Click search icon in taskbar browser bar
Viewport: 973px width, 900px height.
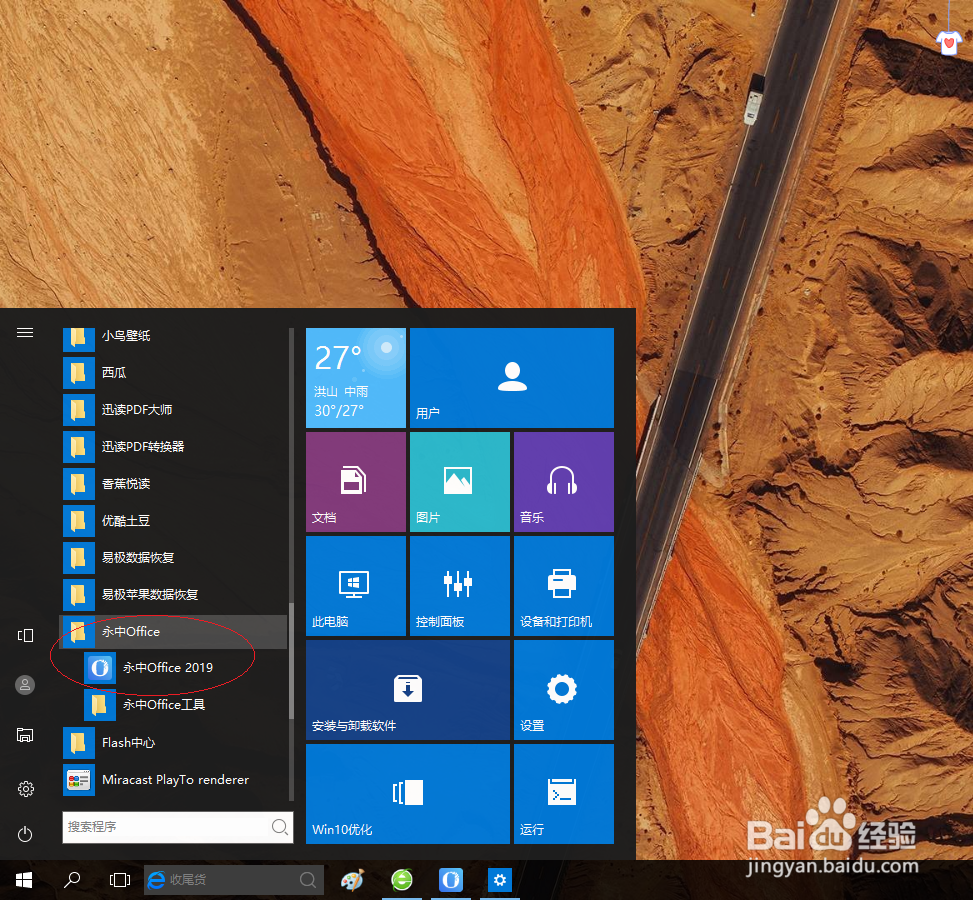pyautogui.click(x=308, y=880)
